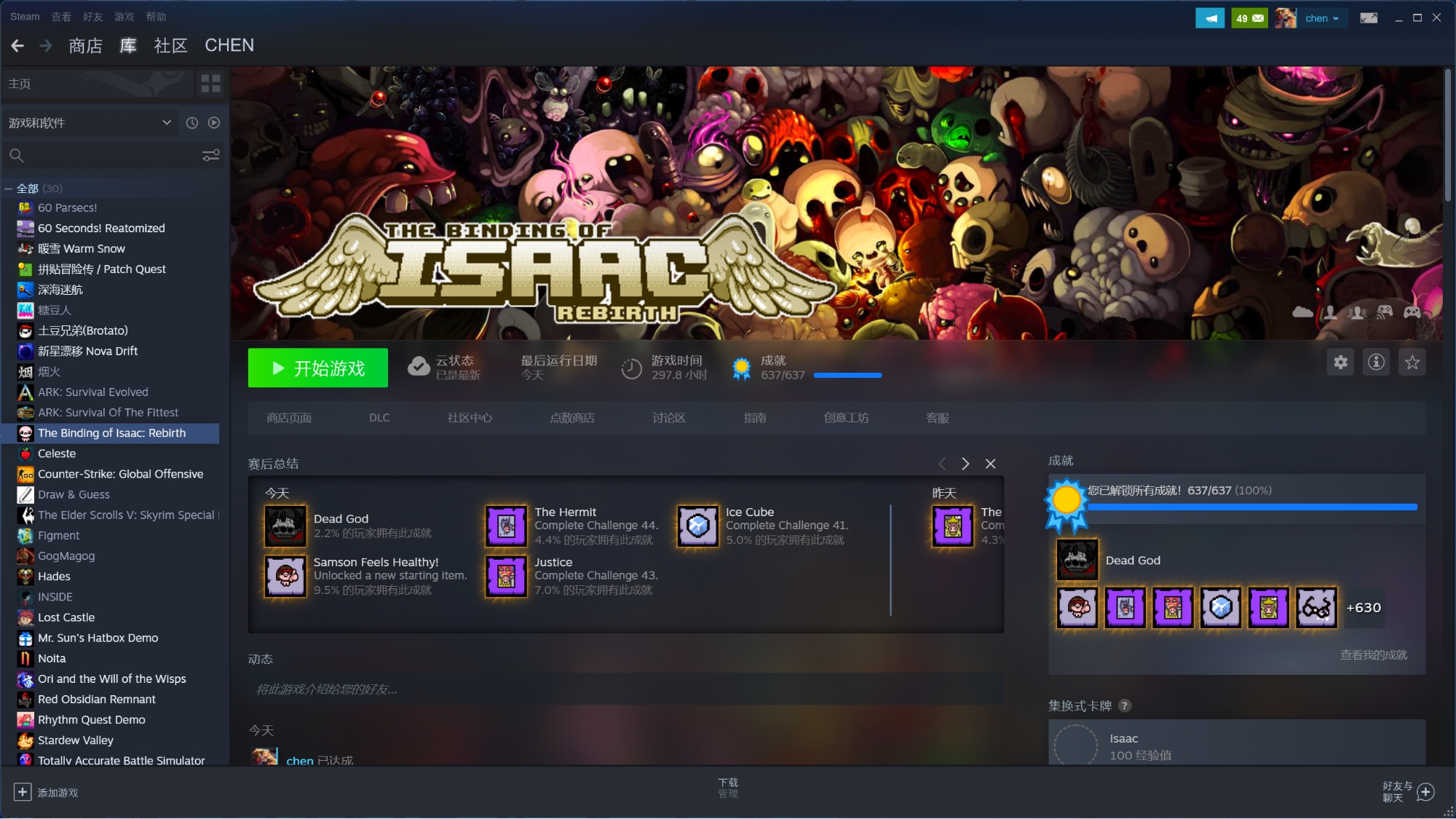1456x819 pixels.
Task: Open the 社区 community tab
Action: pos(170,46)
